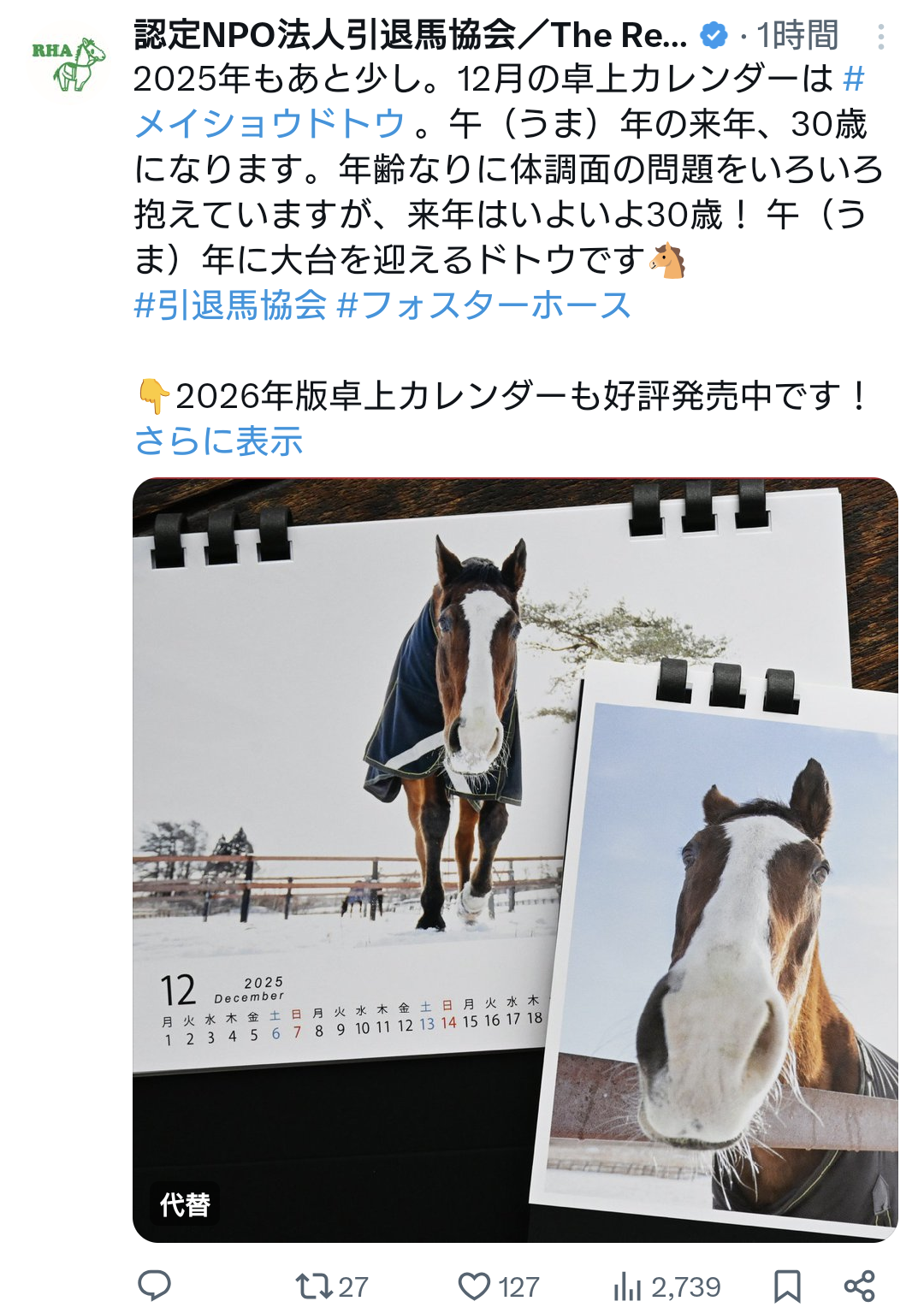This screenshot has width=924, height=1313.
Task: Click the RHA profile avatar
Action: tap(68, 63)
